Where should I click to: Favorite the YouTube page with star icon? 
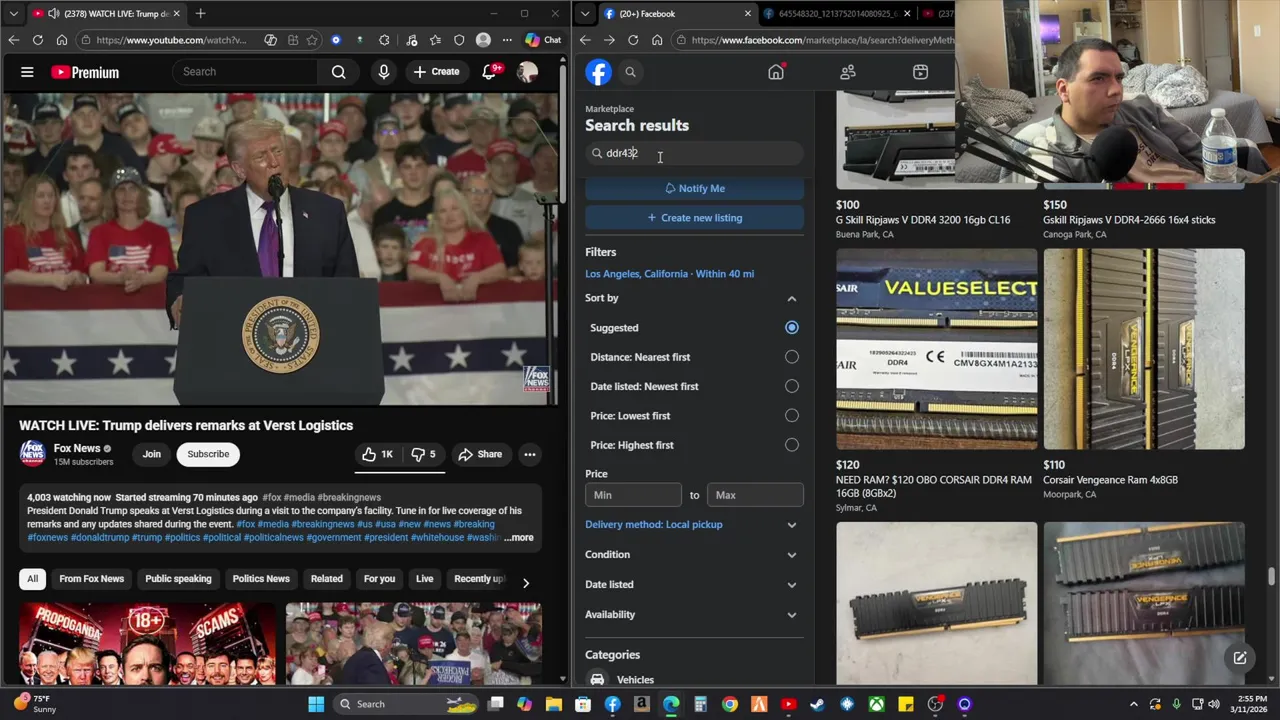[x=313, y=40]
